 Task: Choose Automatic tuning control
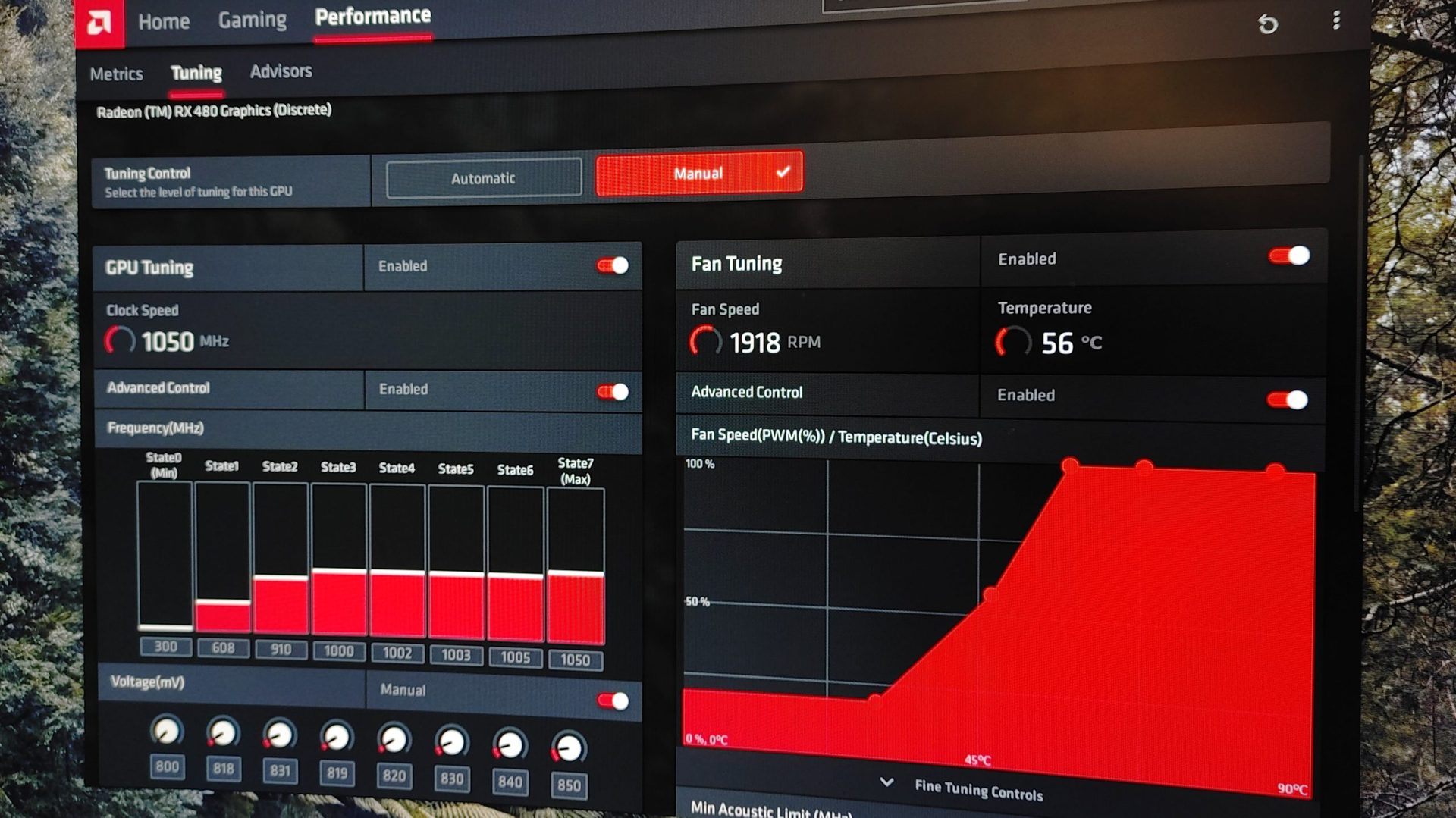484,178
